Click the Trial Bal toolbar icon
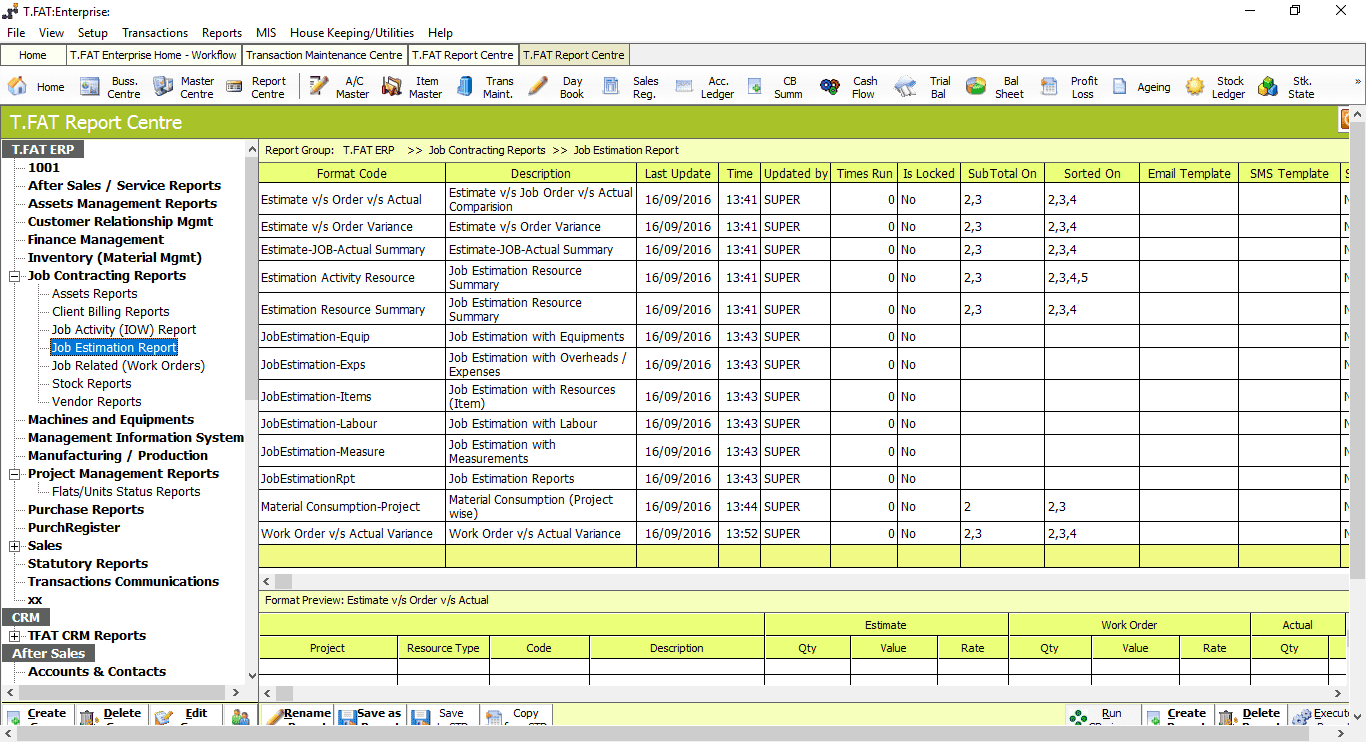 tap(922, 87)
